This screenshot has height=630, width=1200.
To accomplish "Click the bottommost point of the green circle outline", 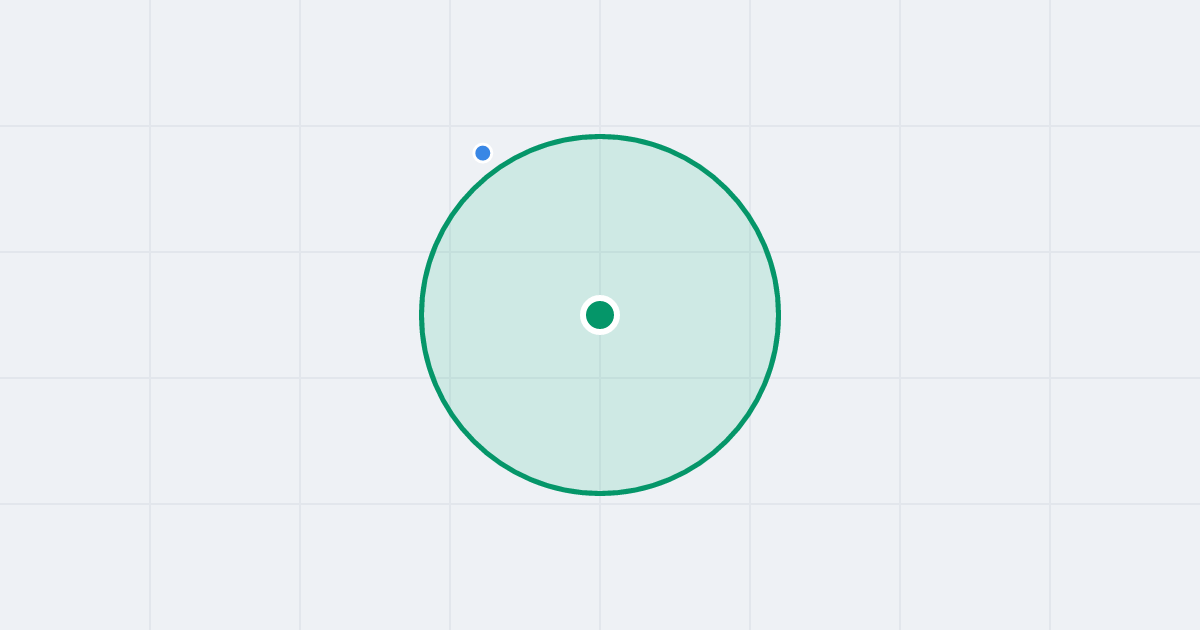I will (x=600, y=493).
